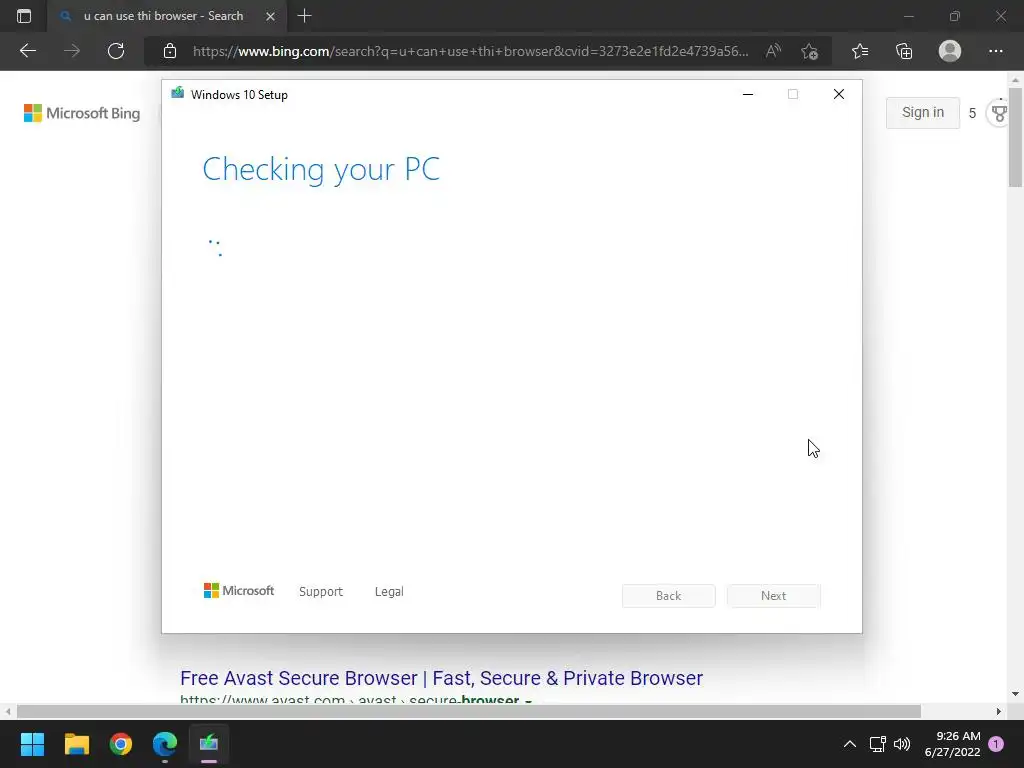Click the horizontal scrollbar left arrow

pyautogui.click(x=8, y=711)
